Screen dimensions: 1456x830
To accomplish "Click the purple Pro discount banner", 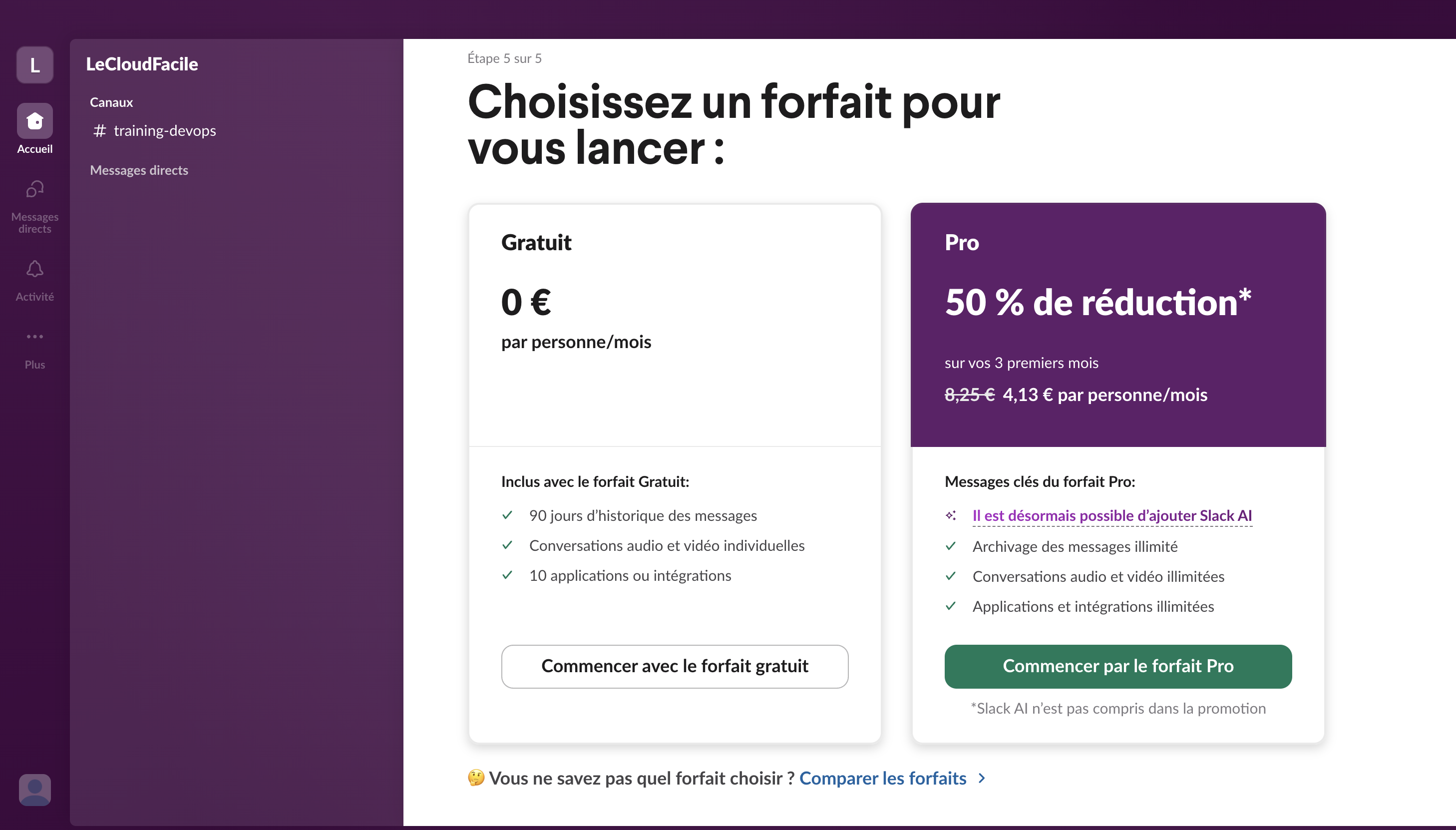I will tap(1118, 325).
